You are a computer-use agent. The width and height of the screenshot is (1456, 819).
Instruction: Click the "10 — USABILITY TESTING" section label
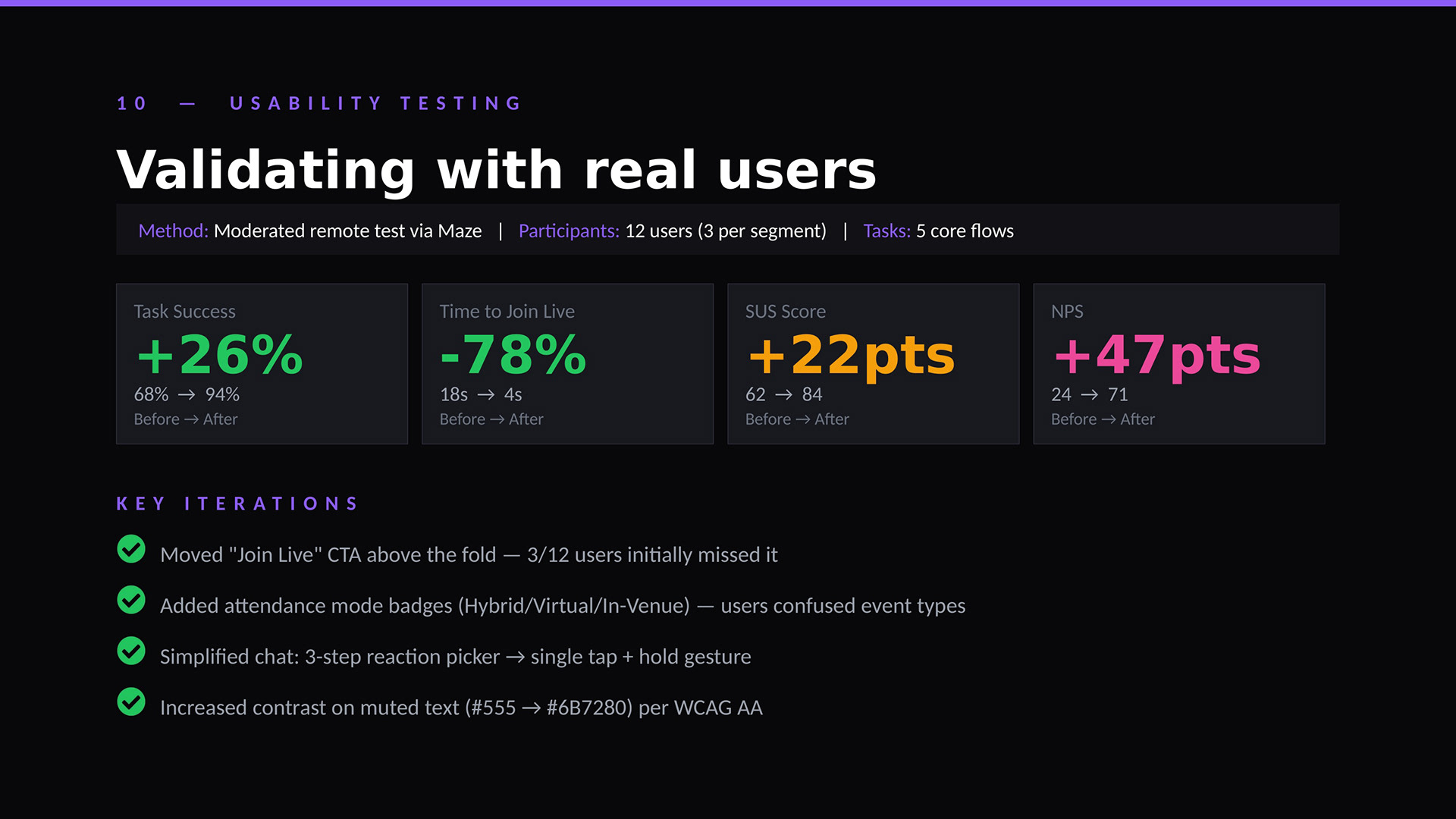click(319, 103)
